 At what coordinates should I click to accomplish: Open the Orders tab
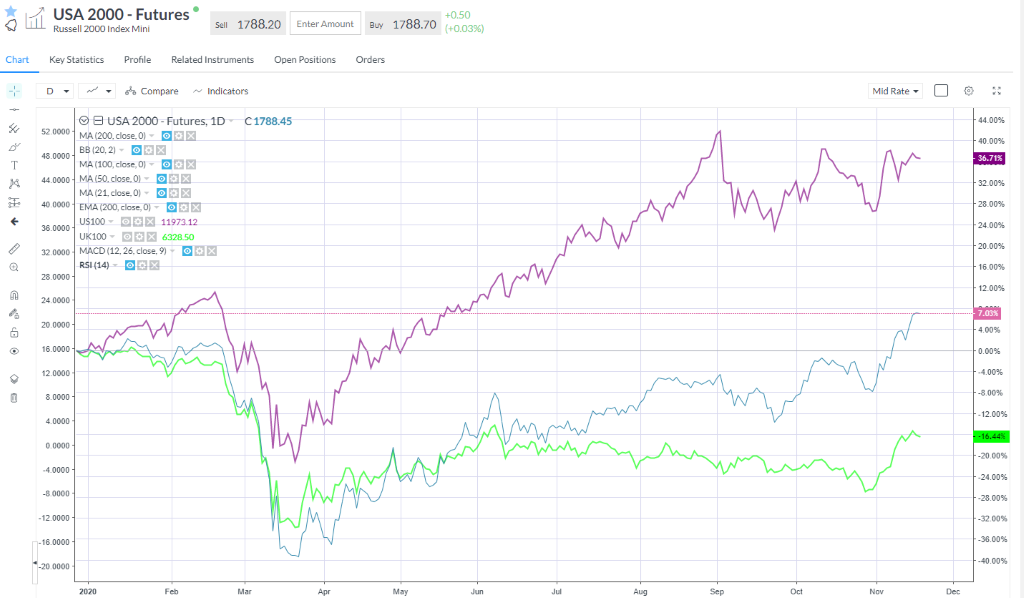370,59
